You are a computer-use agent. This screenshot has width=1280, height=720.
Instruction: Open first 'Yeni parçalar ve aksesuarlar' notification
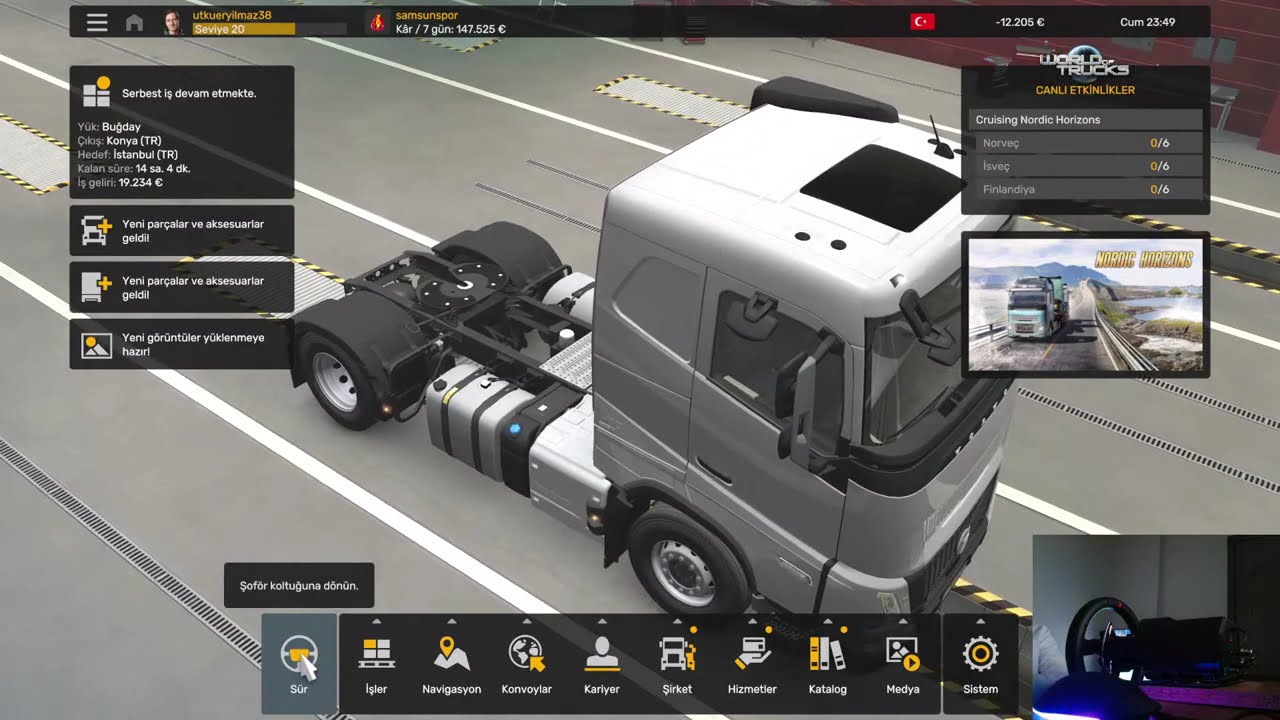[x=182, y=230]
